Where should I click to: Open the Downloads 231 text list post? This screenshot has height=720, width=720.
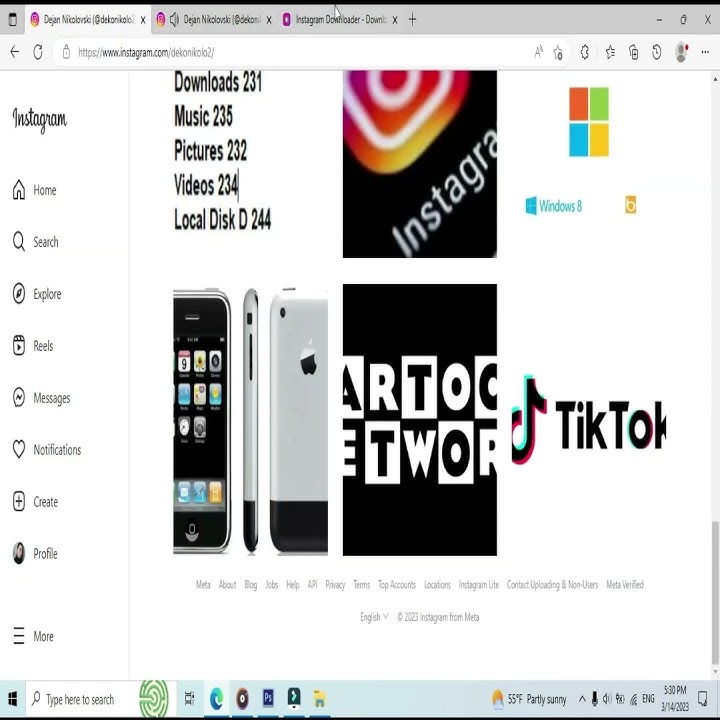pyautogui.click(x=250, y=164)
